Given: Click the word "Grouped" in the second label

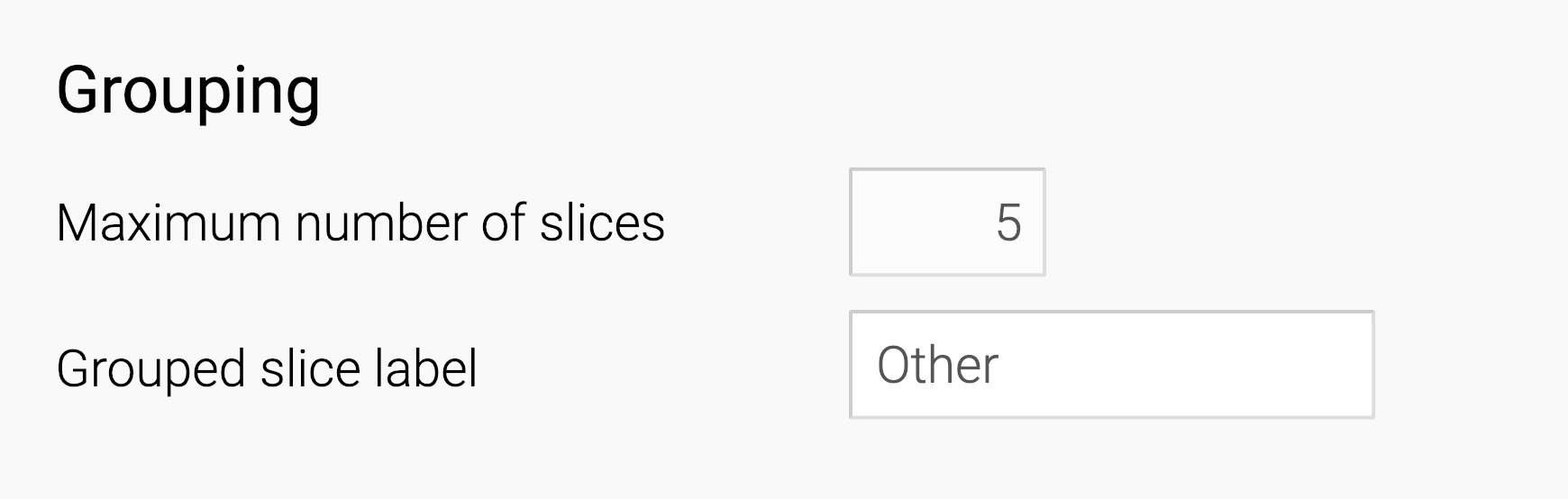Looking at the screenshot, I should 150,368.
